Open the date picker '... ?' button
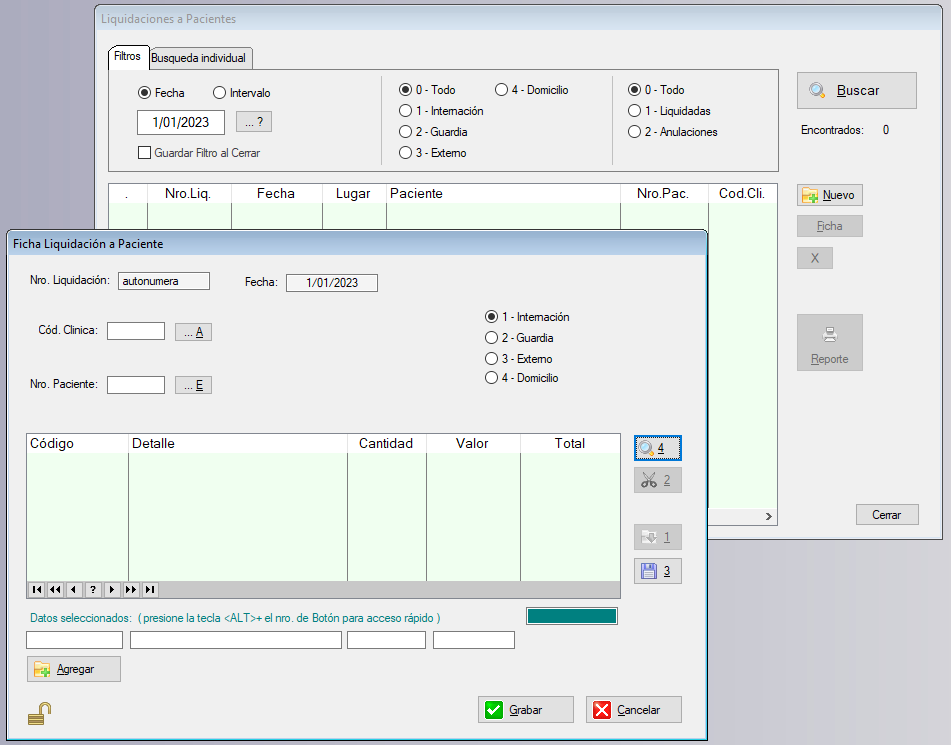The height and width of the screenshot is (745, 951). pyautogui.click(x=253, y=122)
